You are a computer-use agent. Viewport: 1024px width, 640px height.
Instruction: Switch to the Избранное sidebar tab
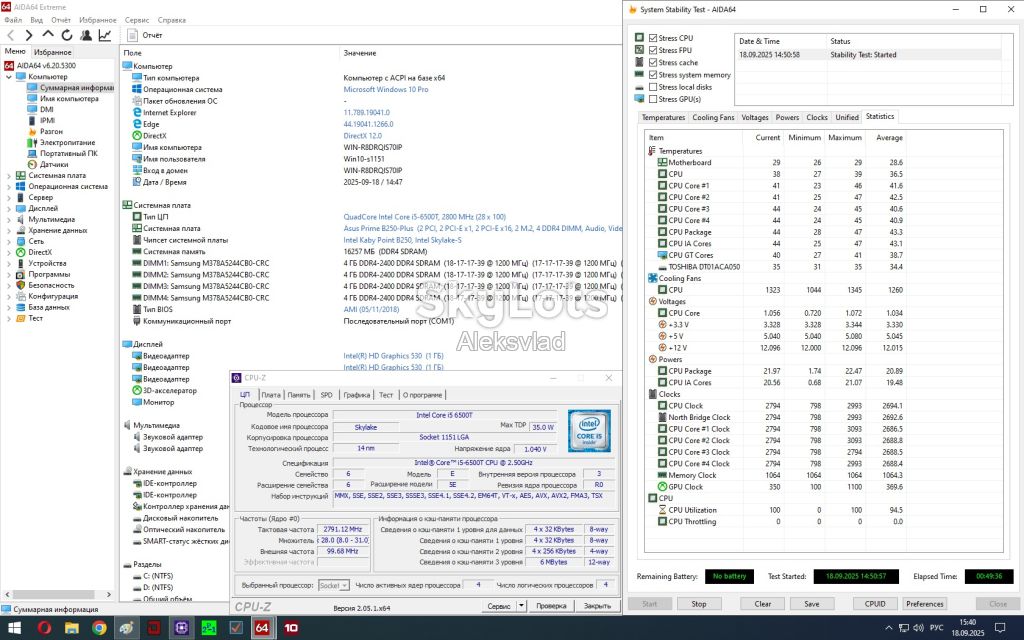(52, 52)
